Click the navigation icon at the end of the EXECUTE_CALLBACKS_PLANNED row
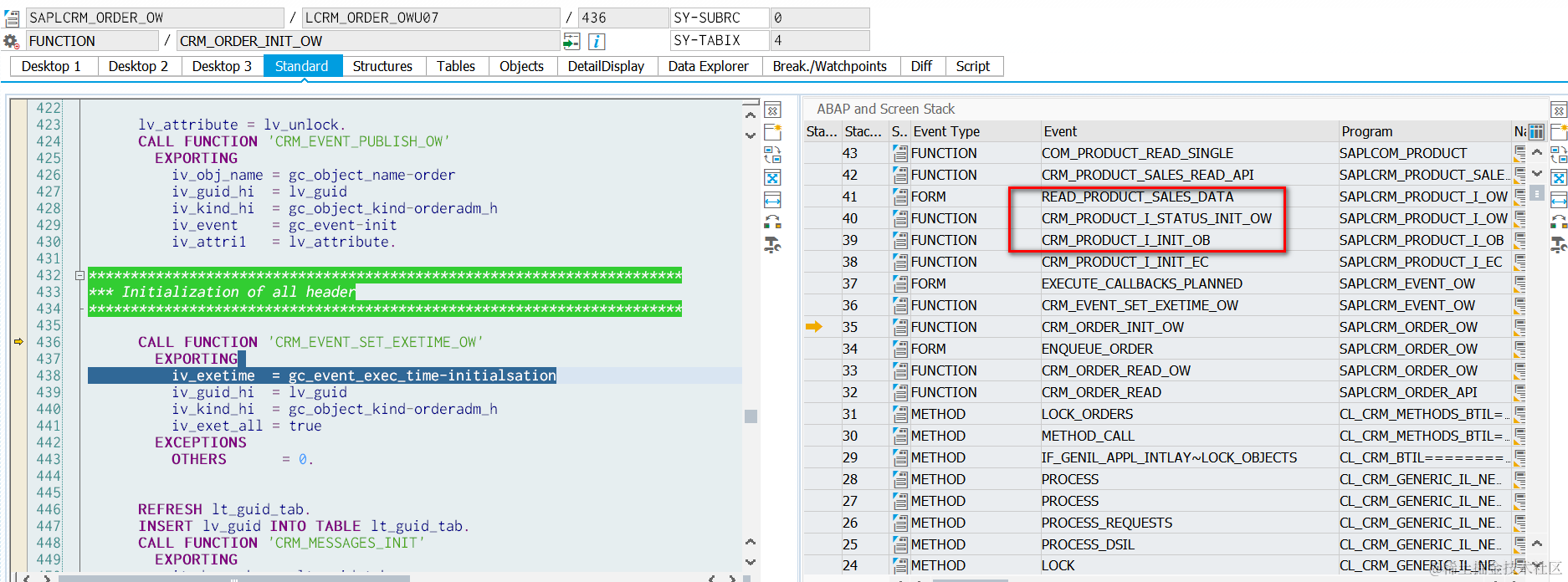 (1519, 283)
